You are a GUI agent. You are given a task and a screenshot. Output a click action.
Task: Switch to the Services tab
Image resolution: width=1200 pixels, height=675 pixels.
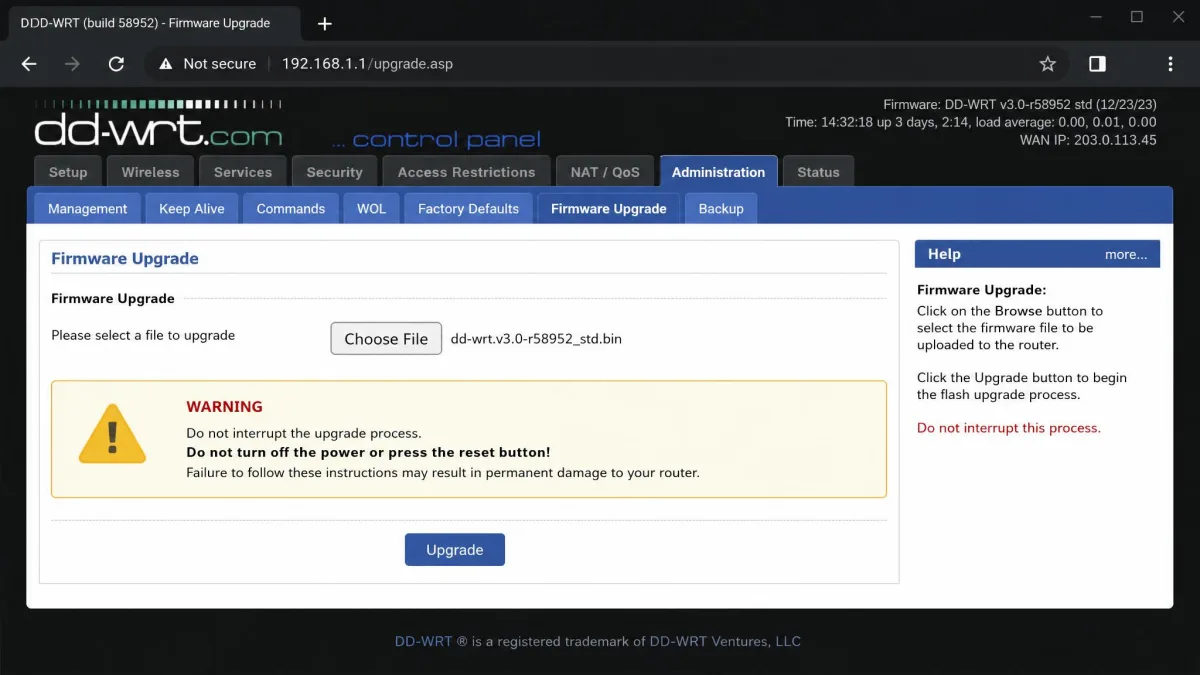point(243,172)
